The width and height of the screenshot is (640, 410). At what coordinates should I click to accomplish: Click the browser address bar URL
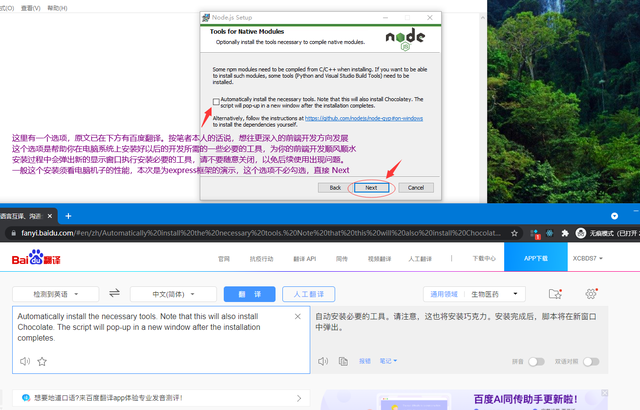(260, 233)
